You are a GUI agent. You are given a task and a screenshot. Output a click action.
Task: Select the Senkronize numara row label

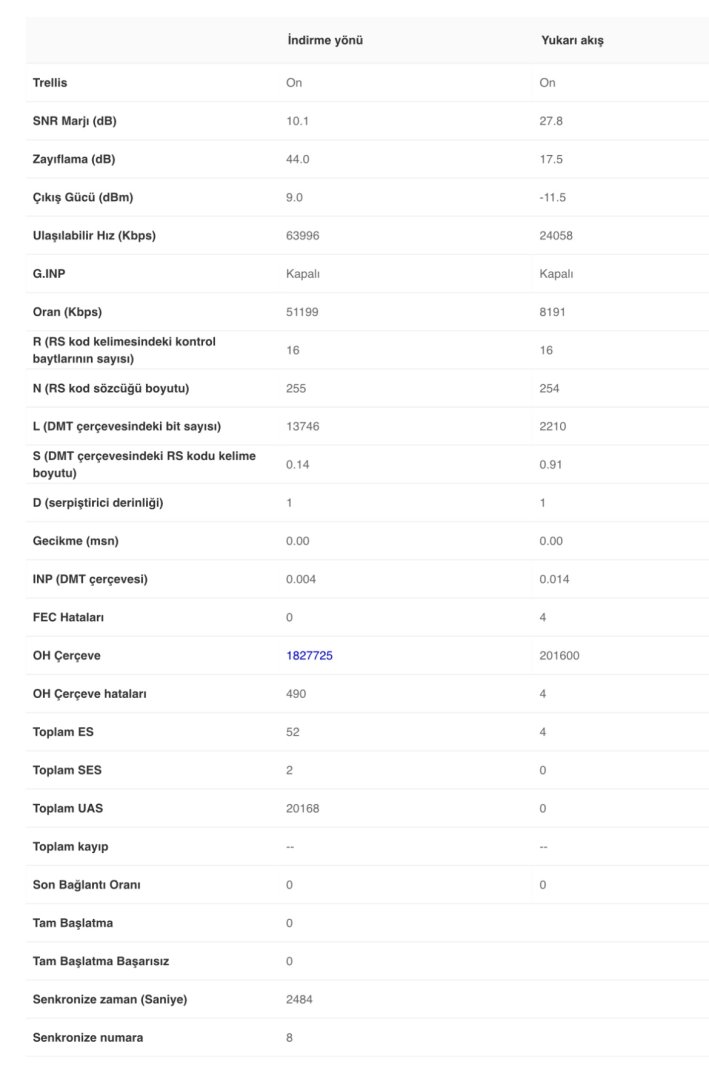(x=88, y=1037)
